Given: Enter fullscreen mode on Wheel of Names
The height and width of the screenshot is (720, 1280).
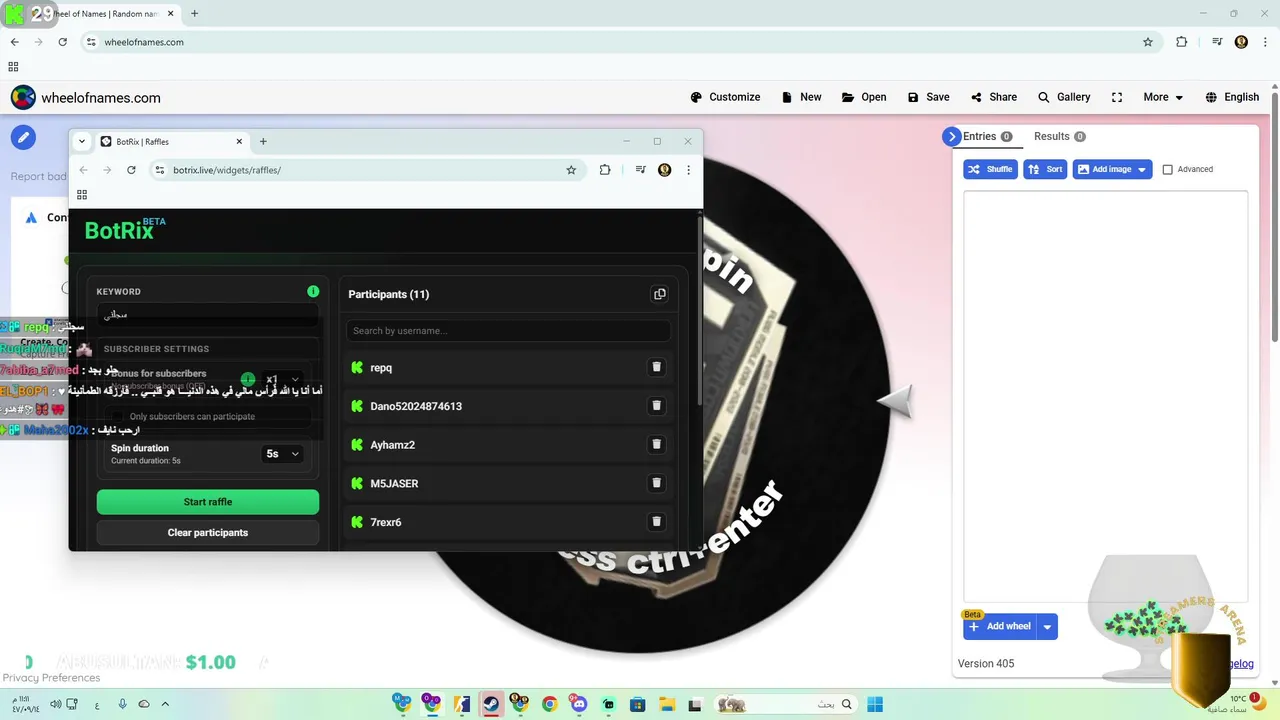Looking at the screenshot, I should tap(1117, 97).
